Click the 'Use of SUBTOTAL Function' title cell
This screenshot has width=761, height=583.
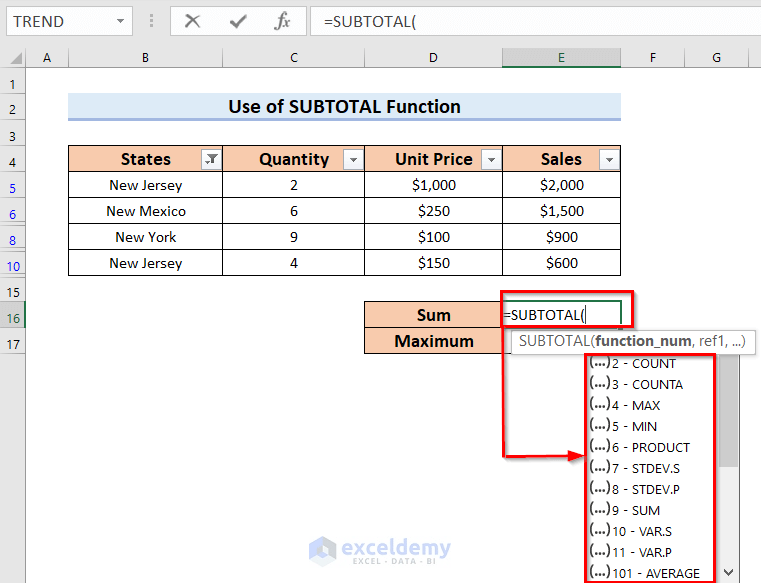coord(344,106)
